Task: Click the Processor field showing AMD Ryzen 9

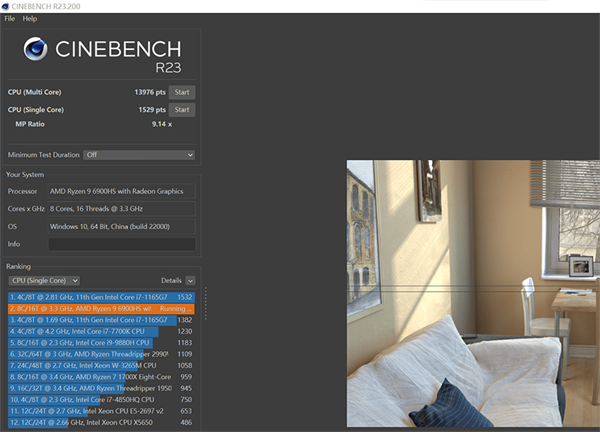Action: (x=122, y=191)
